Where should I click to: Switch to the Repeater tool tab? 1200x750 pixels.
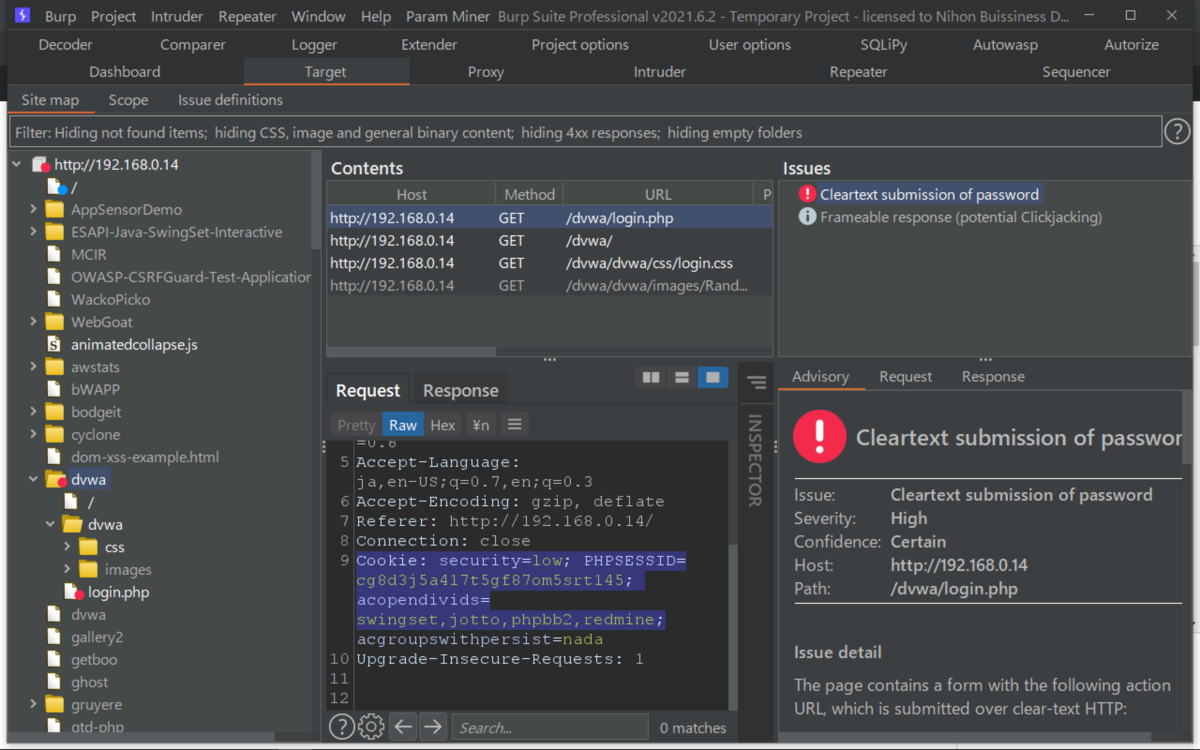click(858, 72)
